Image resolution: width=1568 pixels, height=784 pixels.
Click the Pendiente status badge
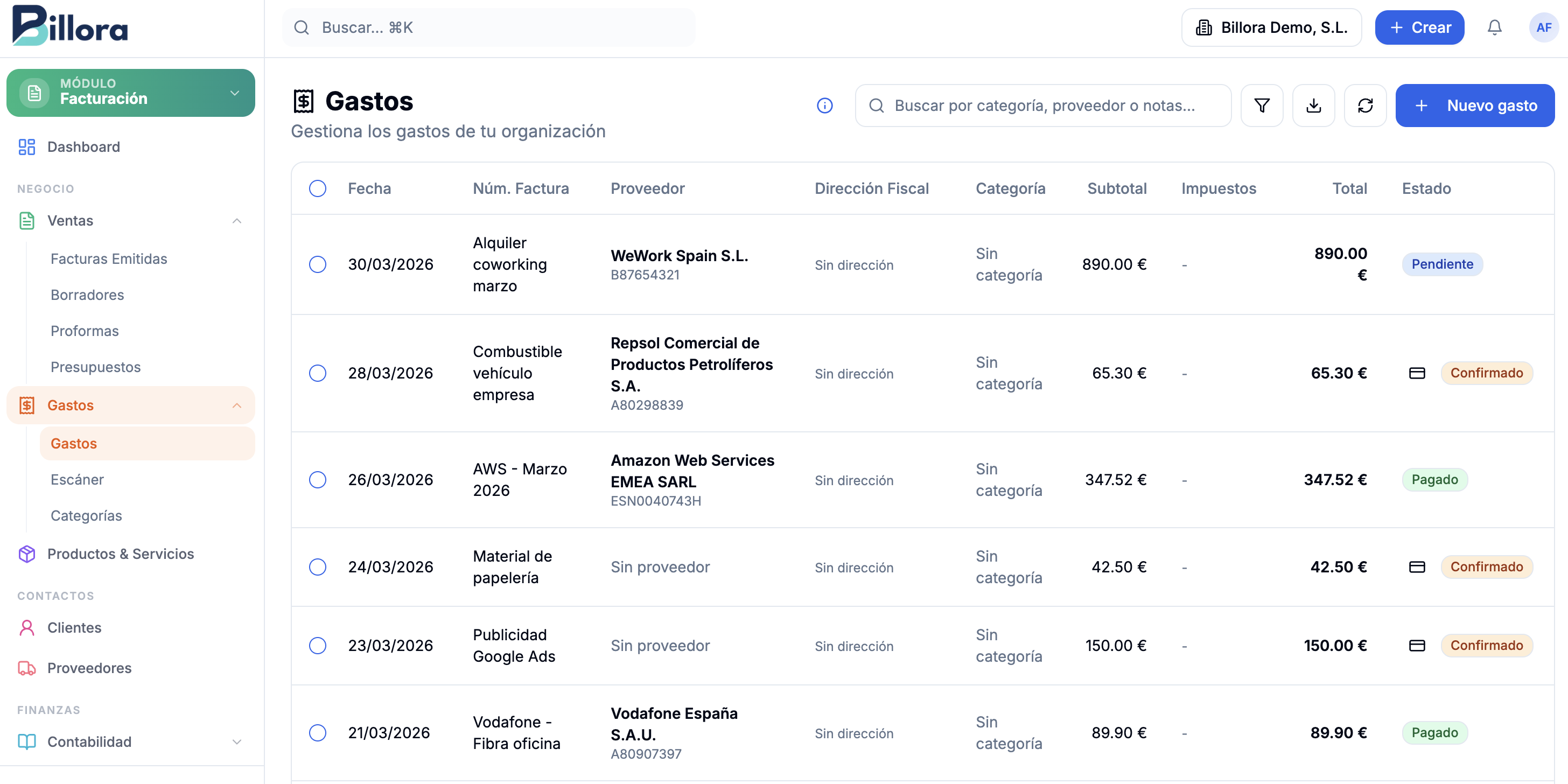[x=1442, y=264]
